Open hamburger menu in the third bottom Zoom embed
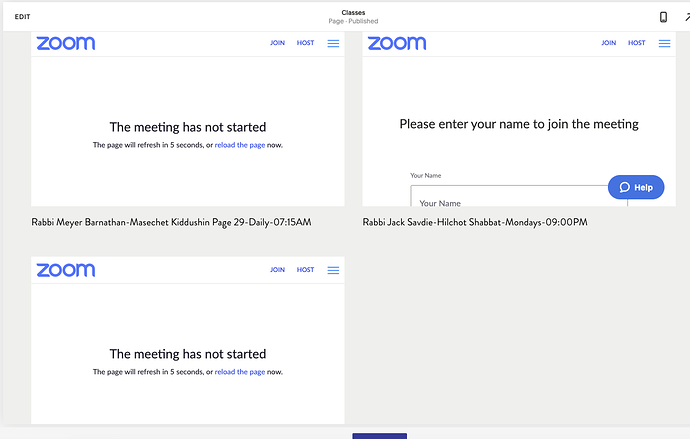Screen dimensions: 690x439 [333, 270]
